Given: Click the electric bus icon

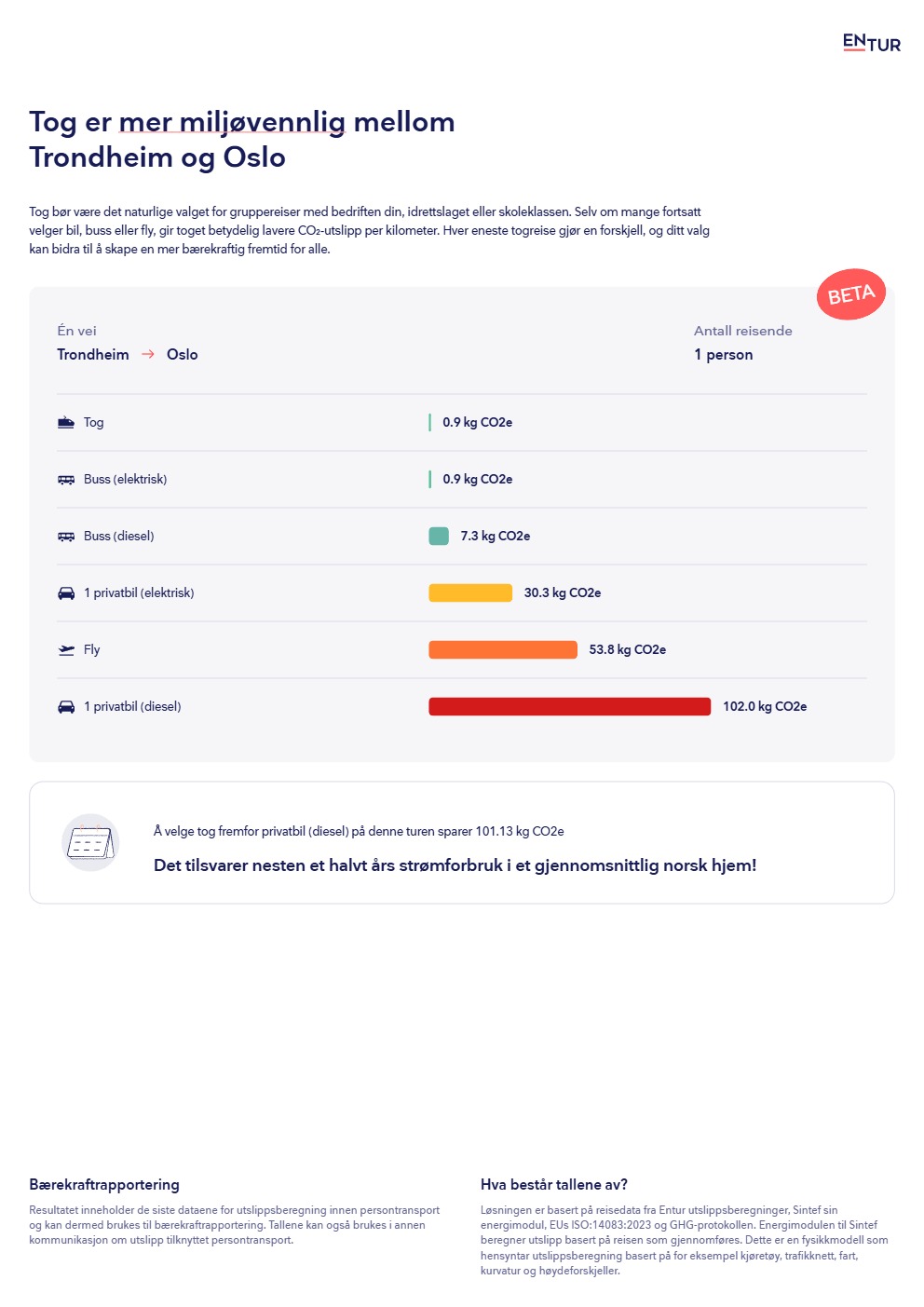Looking at the screenshot, I should click(66, 480).
